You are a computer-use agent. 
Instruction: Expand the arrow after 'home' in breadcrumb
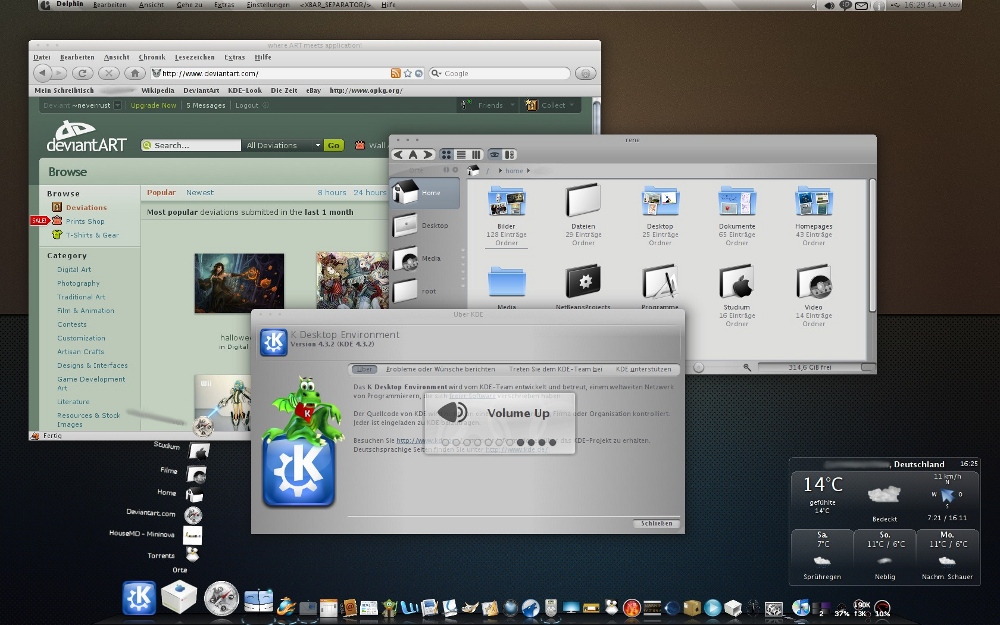click(529, 171)
